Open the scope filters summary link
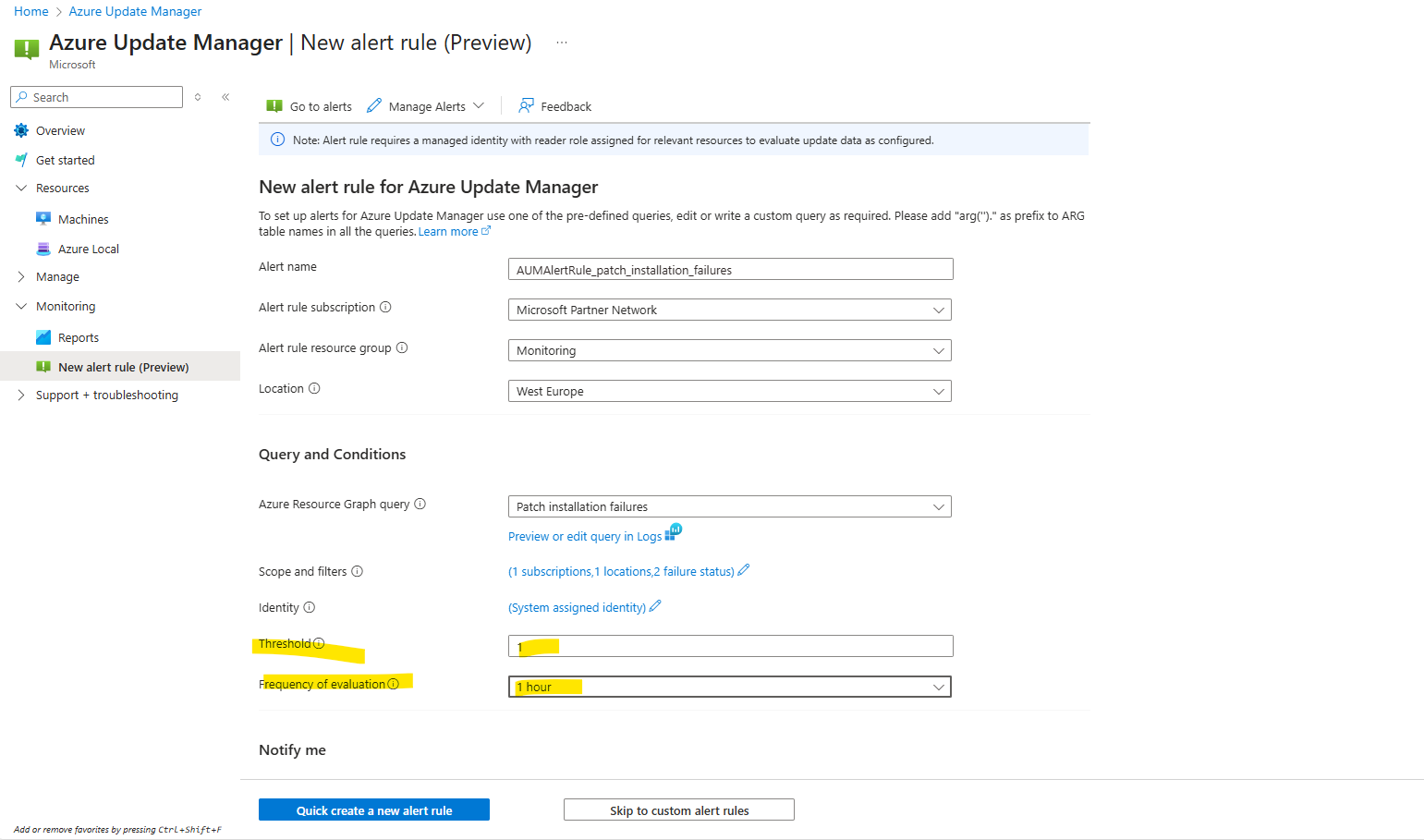Screen dimensions: 1424x840 click(621, 571)
